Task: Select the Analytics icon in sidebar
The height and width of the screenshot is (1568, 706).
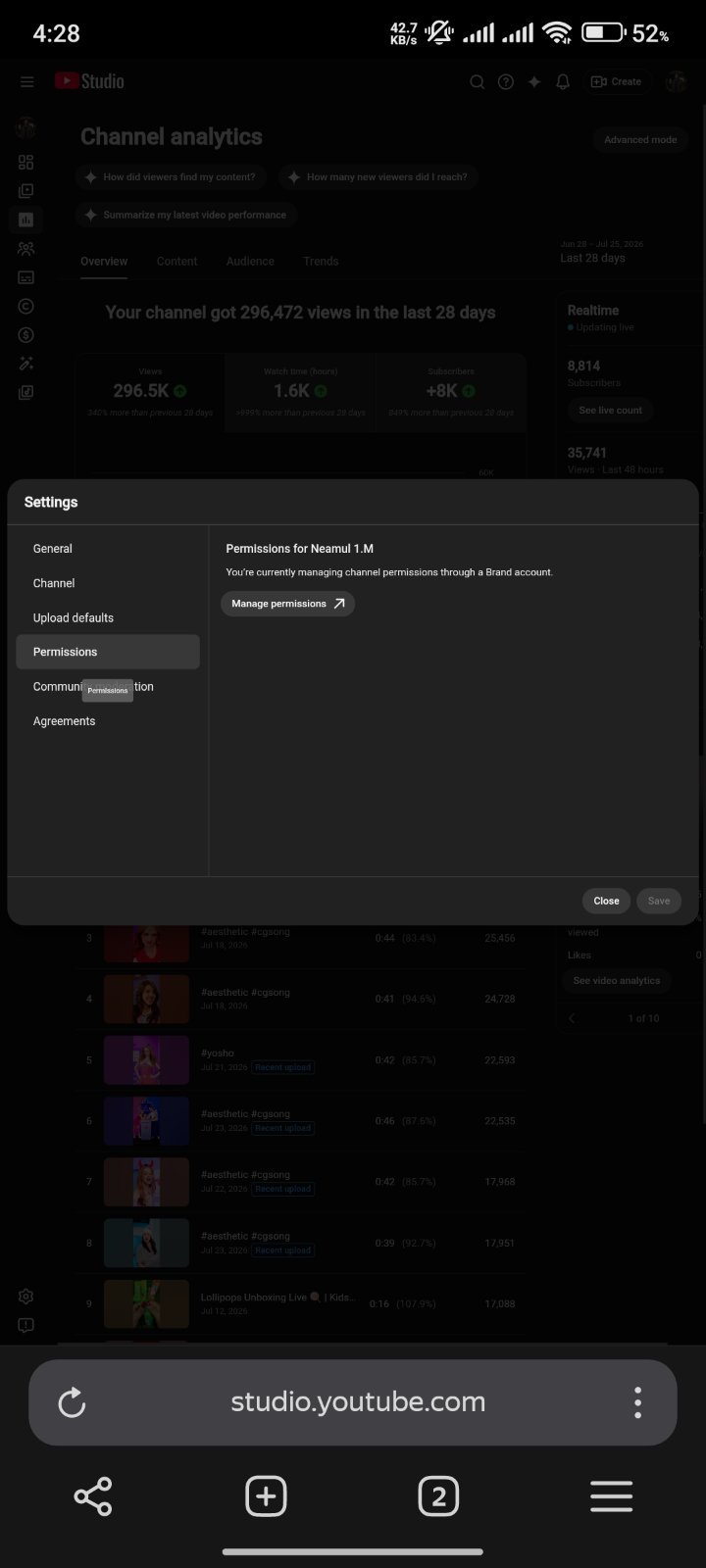Action: (x=26, y=220)
